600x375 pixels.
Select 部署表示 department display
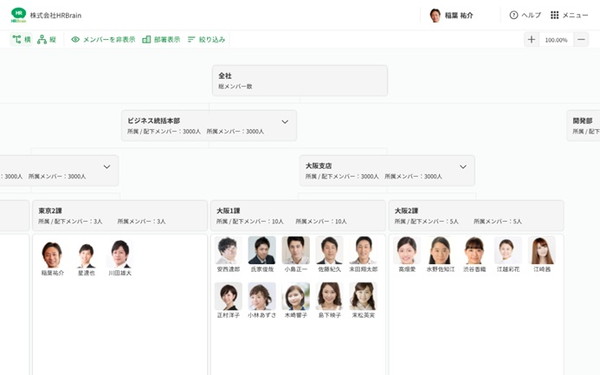click(161, 39)
